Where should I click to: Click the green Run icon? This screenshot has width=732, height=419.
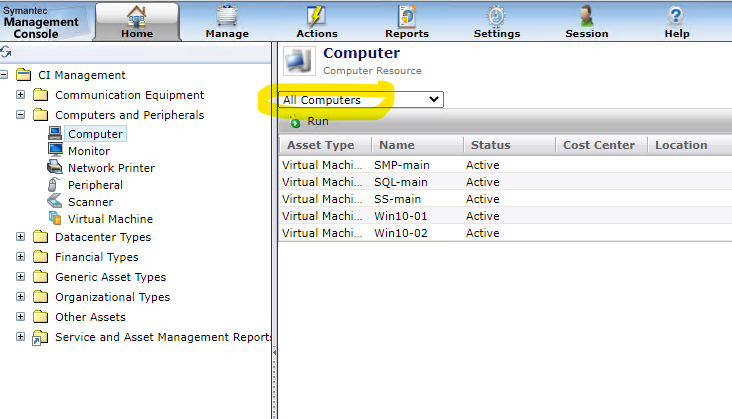[295, 122]
